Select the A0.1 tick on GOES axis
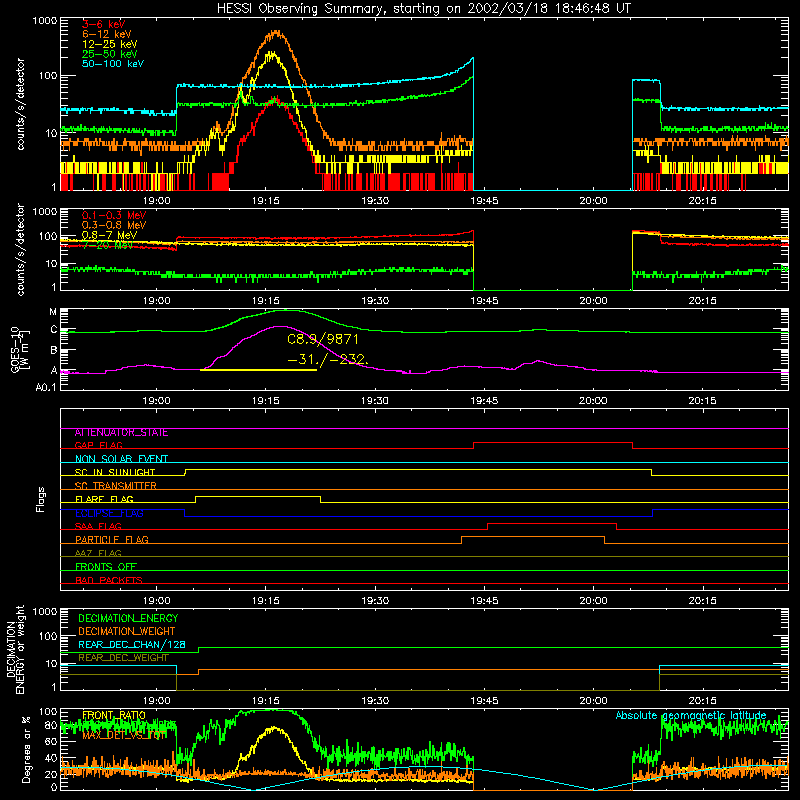Image resolution: width=800 pixels, height=800 pixels. pos(46,388)
